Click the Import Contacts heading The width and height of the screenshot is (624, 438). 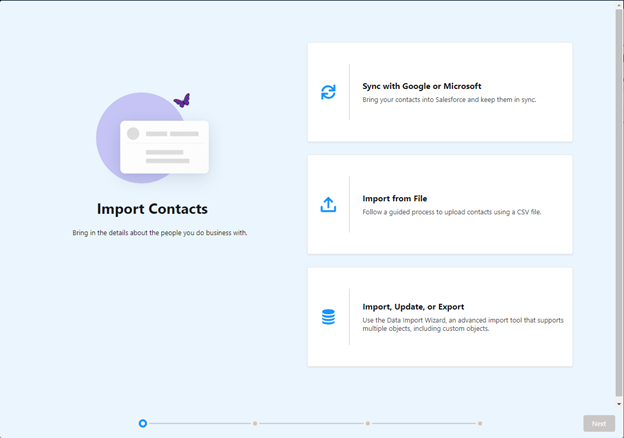click(x=152, y=209)
